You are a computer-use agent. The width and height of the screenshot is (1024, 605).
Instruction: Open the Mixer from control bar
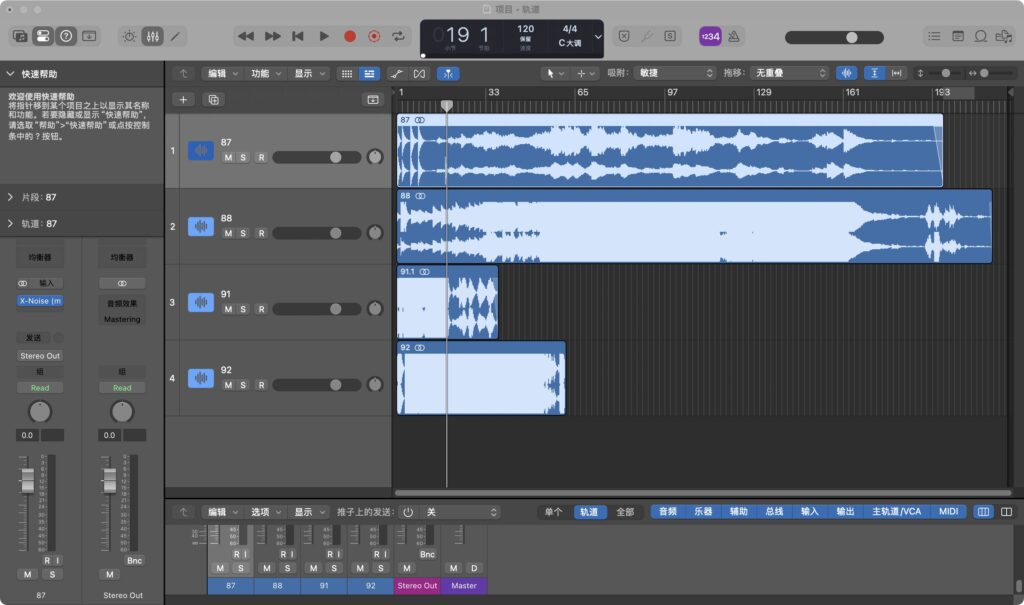[x=153, y=36]
